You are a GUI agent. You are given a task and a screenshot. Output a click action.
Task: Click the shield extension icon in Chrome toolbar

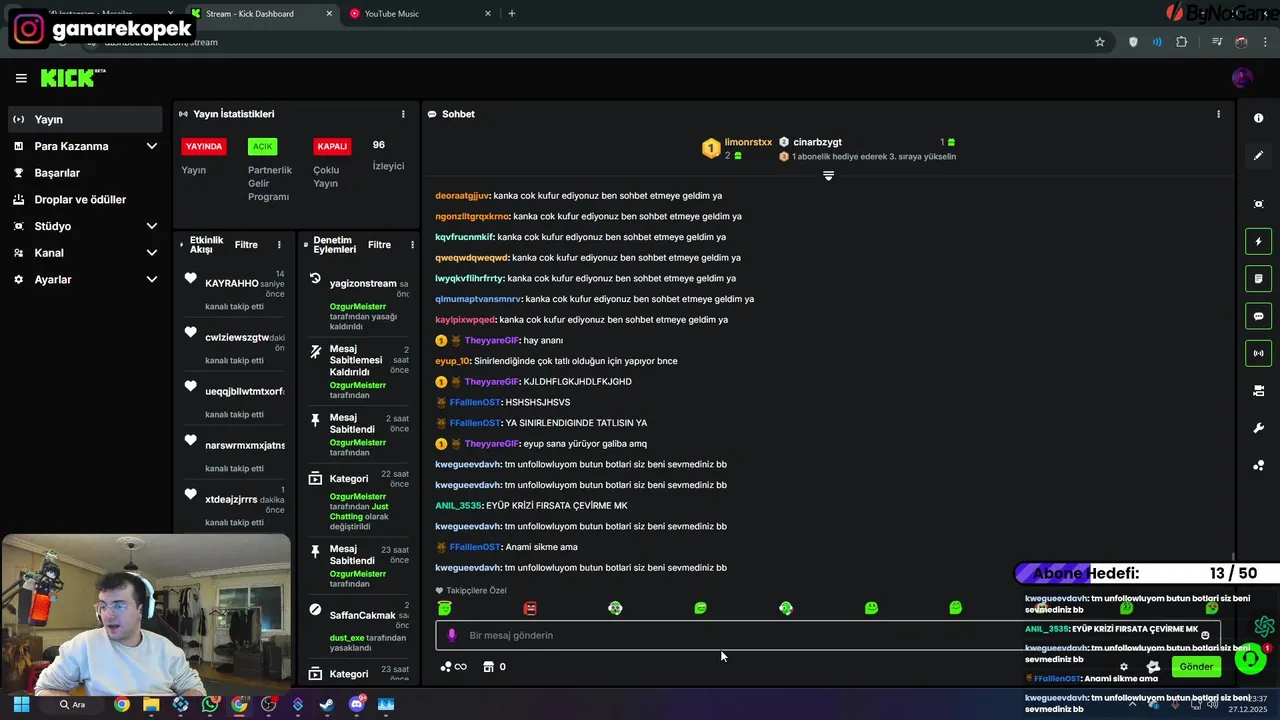(x=1133, y=42)
